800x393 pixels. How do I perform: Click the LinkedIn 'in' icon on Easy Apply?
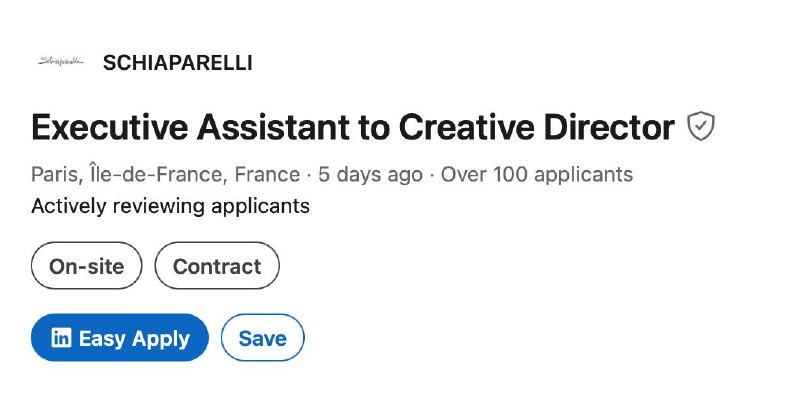pyautogui.click(x=61, y=338)
